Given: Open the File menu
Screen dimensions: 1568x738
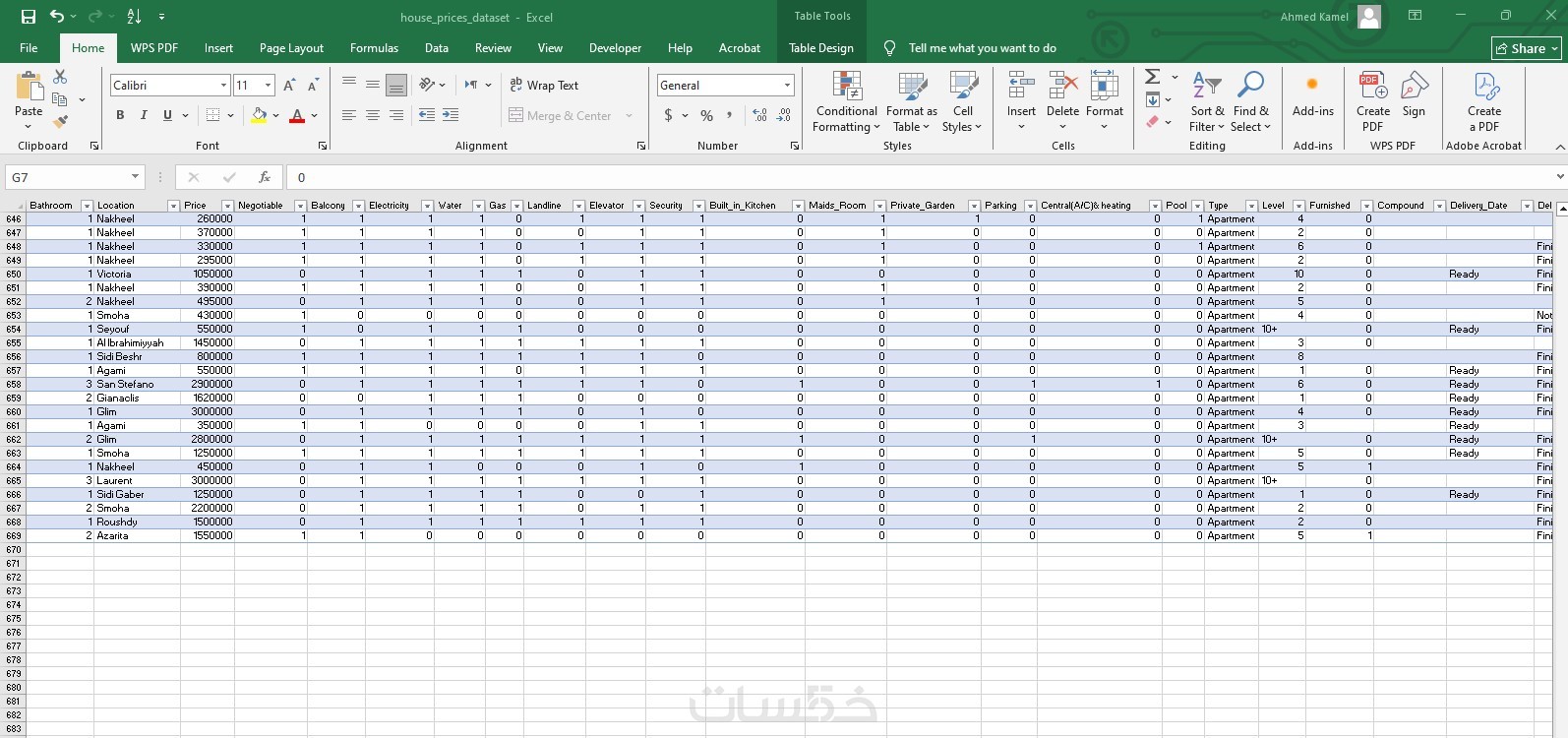Looking at the screenshot, I should pos(29,48).
